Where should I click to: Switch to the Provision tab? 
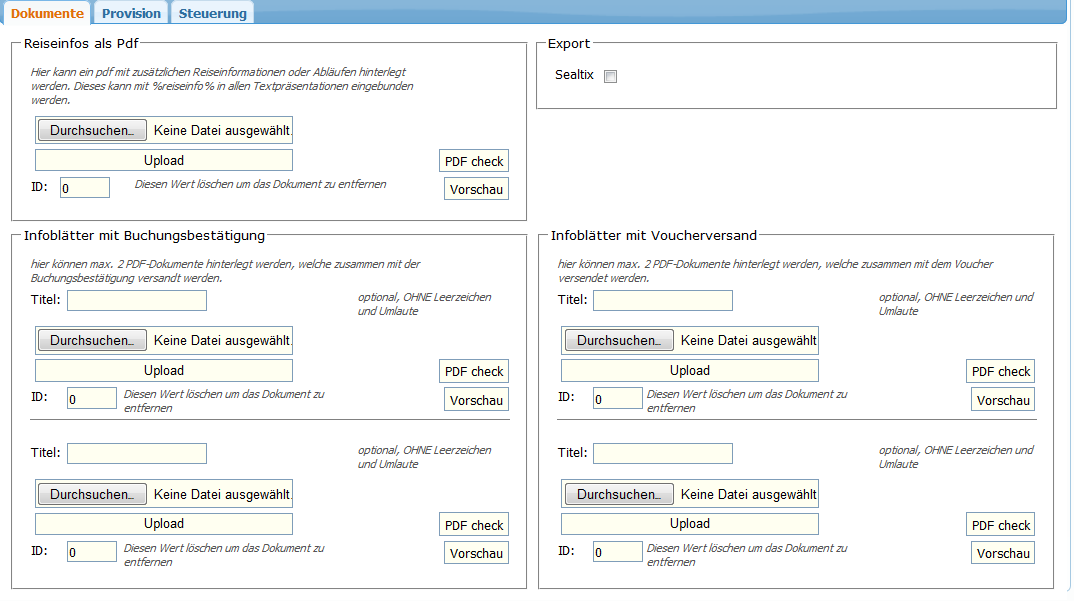point(131,13)
